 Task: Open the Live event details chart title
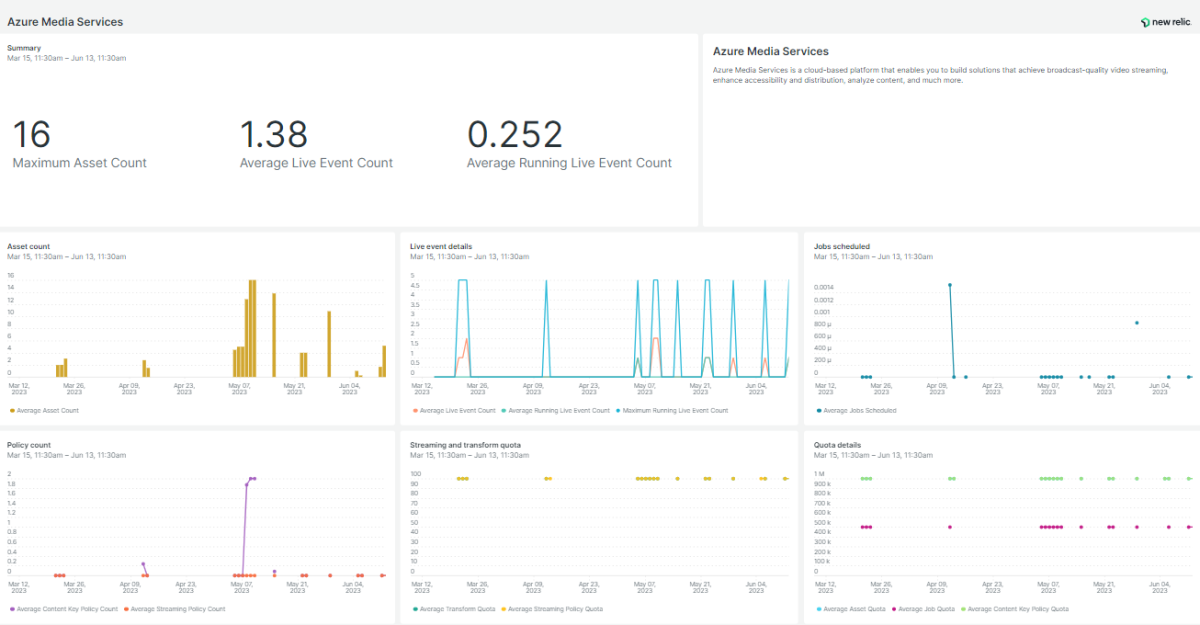(x=441, y=246)
